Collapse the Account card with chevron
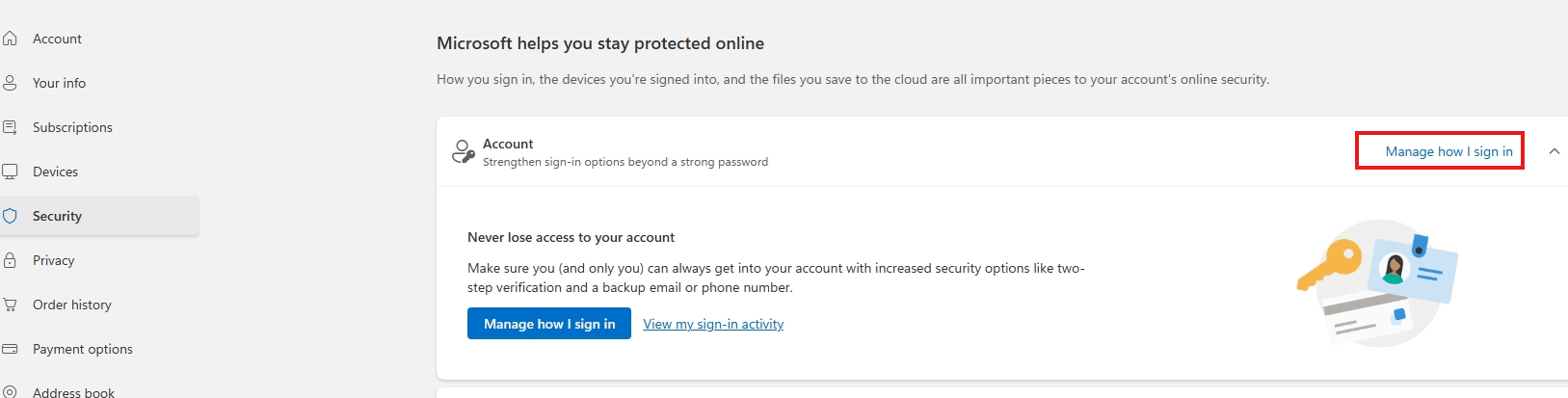 (x=1554, y=151)
